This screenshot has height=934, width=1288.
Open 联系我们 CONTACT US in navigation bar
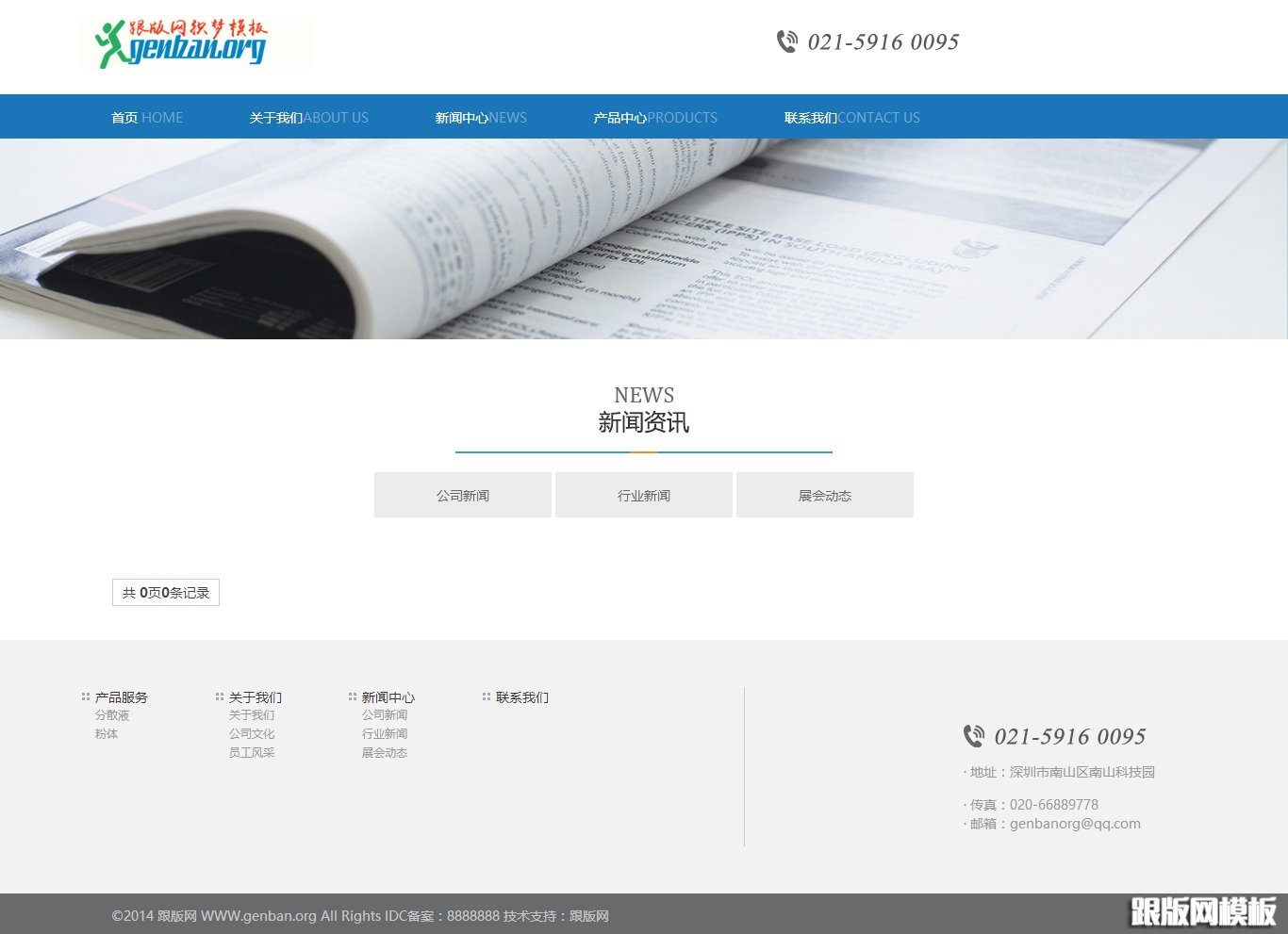(x=852, y=118)
